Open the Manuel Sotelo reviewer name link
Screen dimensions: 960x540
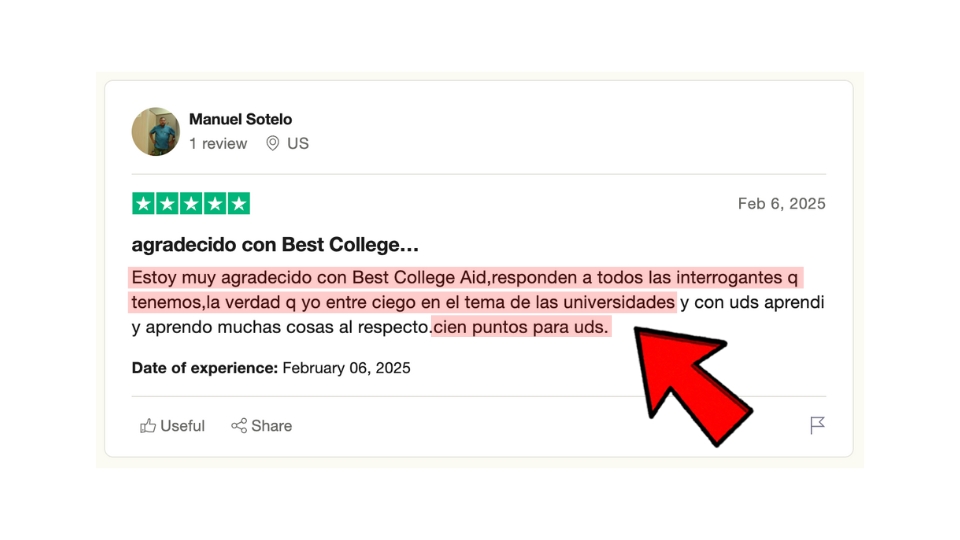click(x=240, y=119)
